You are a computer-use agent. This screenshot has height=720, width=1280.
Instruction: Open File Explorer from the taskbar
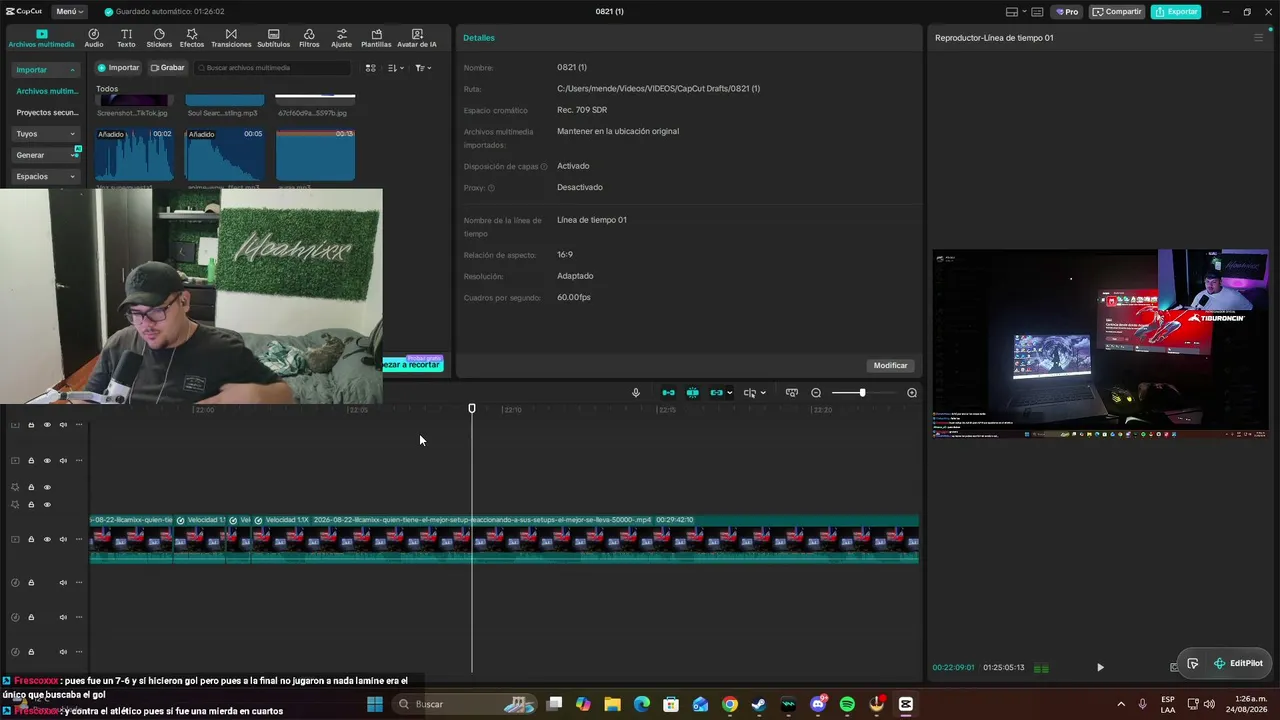coord(612,704)
